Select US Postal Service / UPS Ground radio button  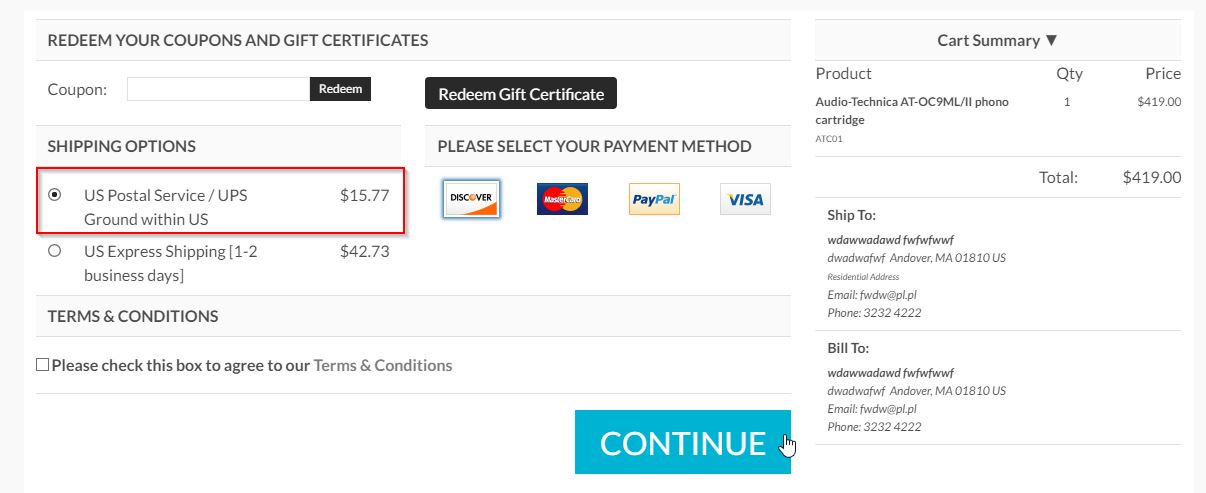(x=55, y=194)
